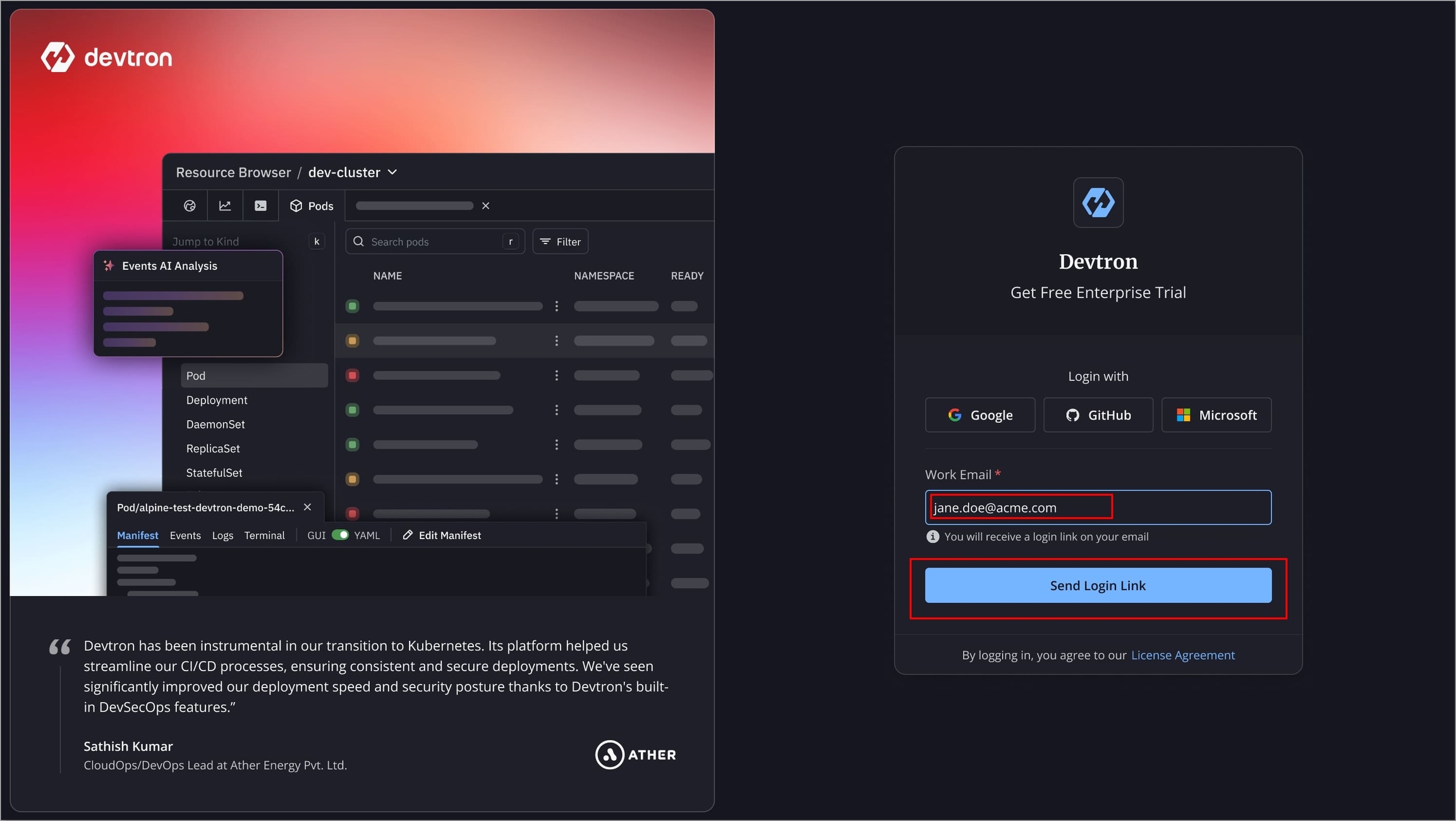Select DaemonSet in the kind list
This screenshot has height=821, width=1456.
tap(215, 424)
